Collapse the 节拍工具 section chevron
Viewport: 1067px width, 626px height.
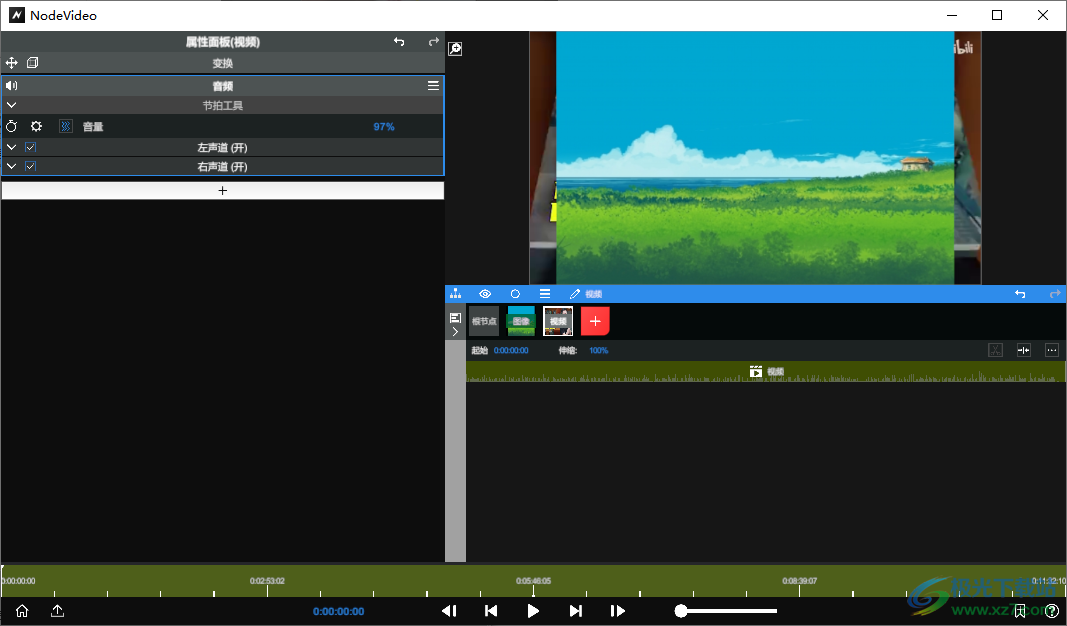pos(12,105)
